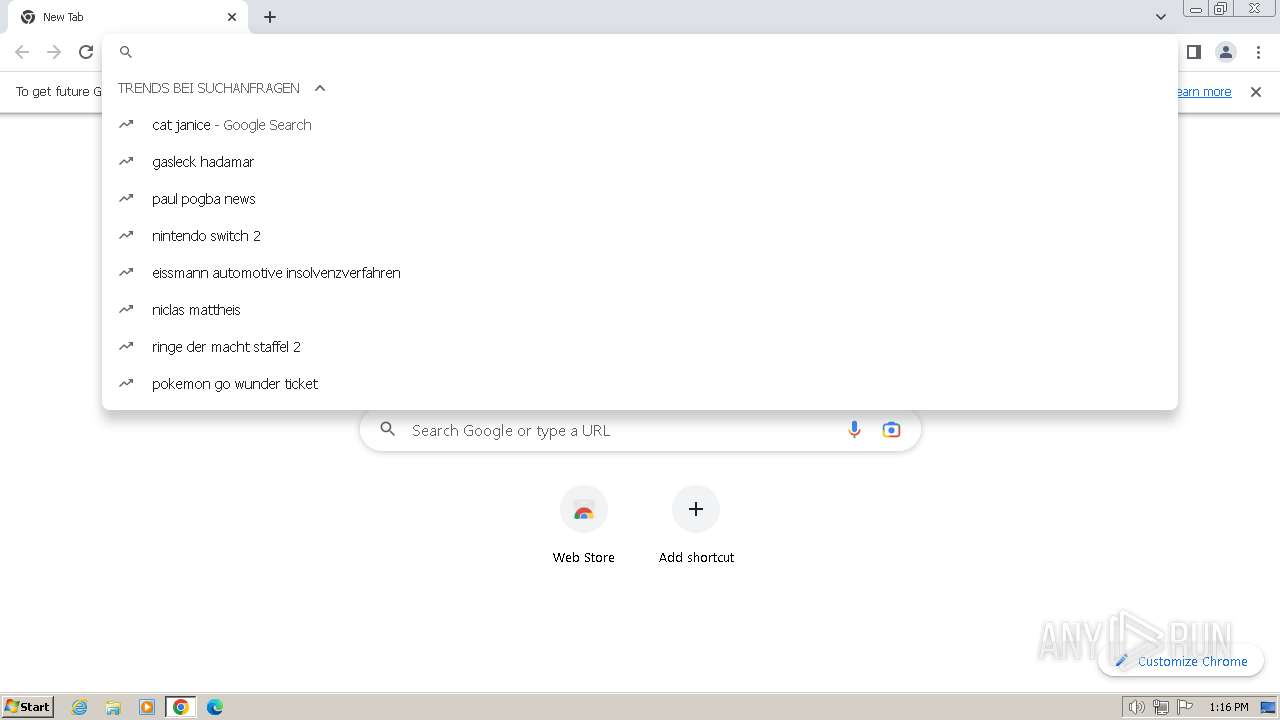
Task: Select suggestion paul pogba news
Action: 640,199
